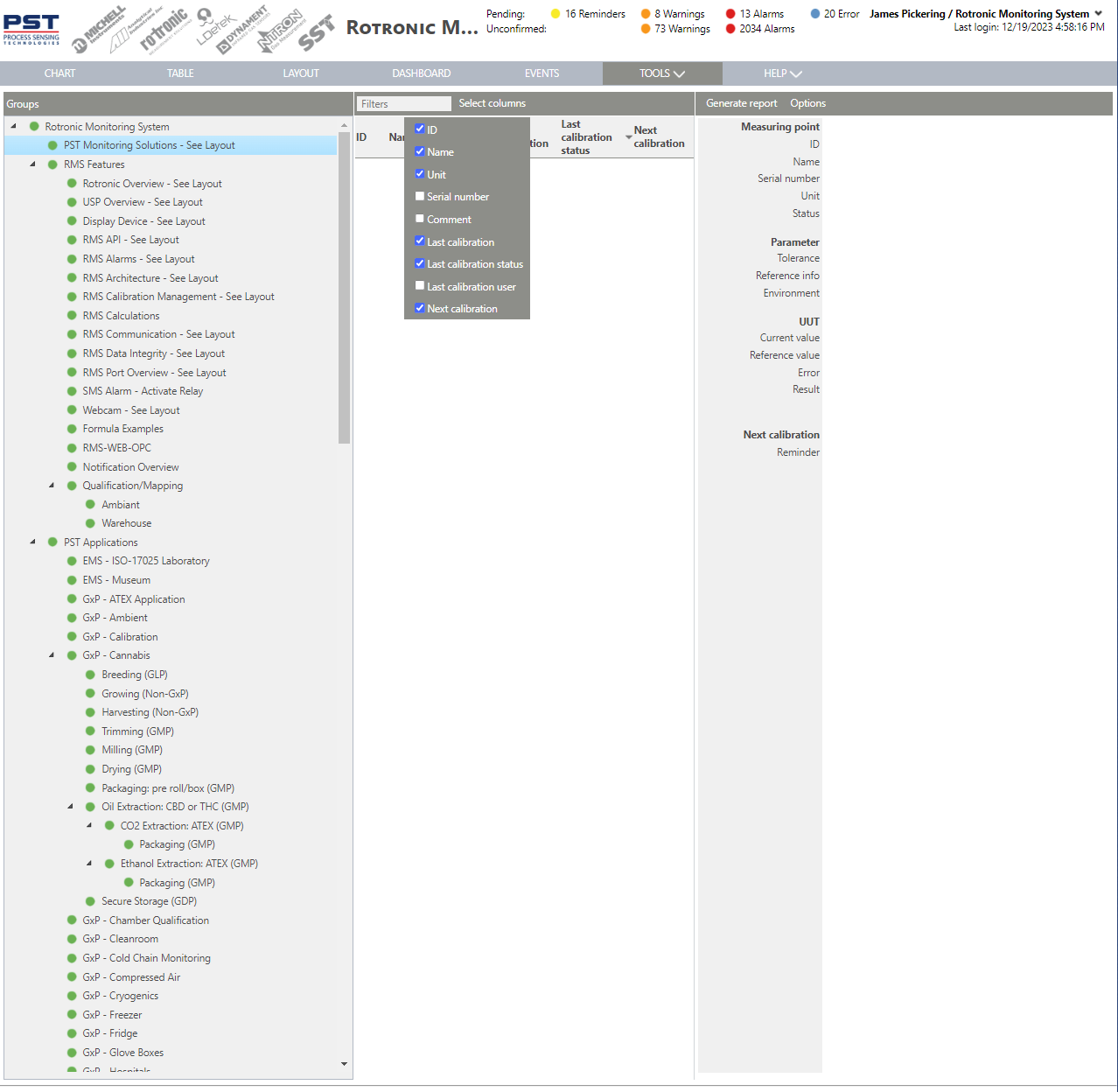
Task: Click in the Filters input field
Action: click(x=404, y=104)
